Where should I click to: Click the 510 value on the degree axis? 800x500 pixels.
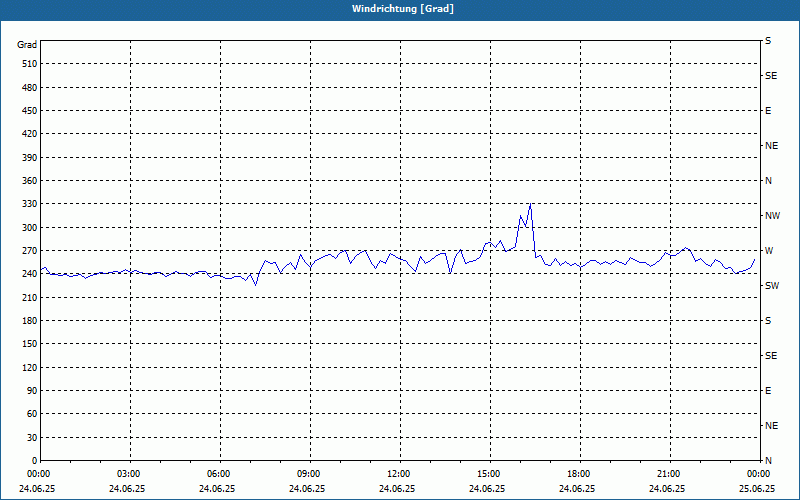(x=30, y=64)
